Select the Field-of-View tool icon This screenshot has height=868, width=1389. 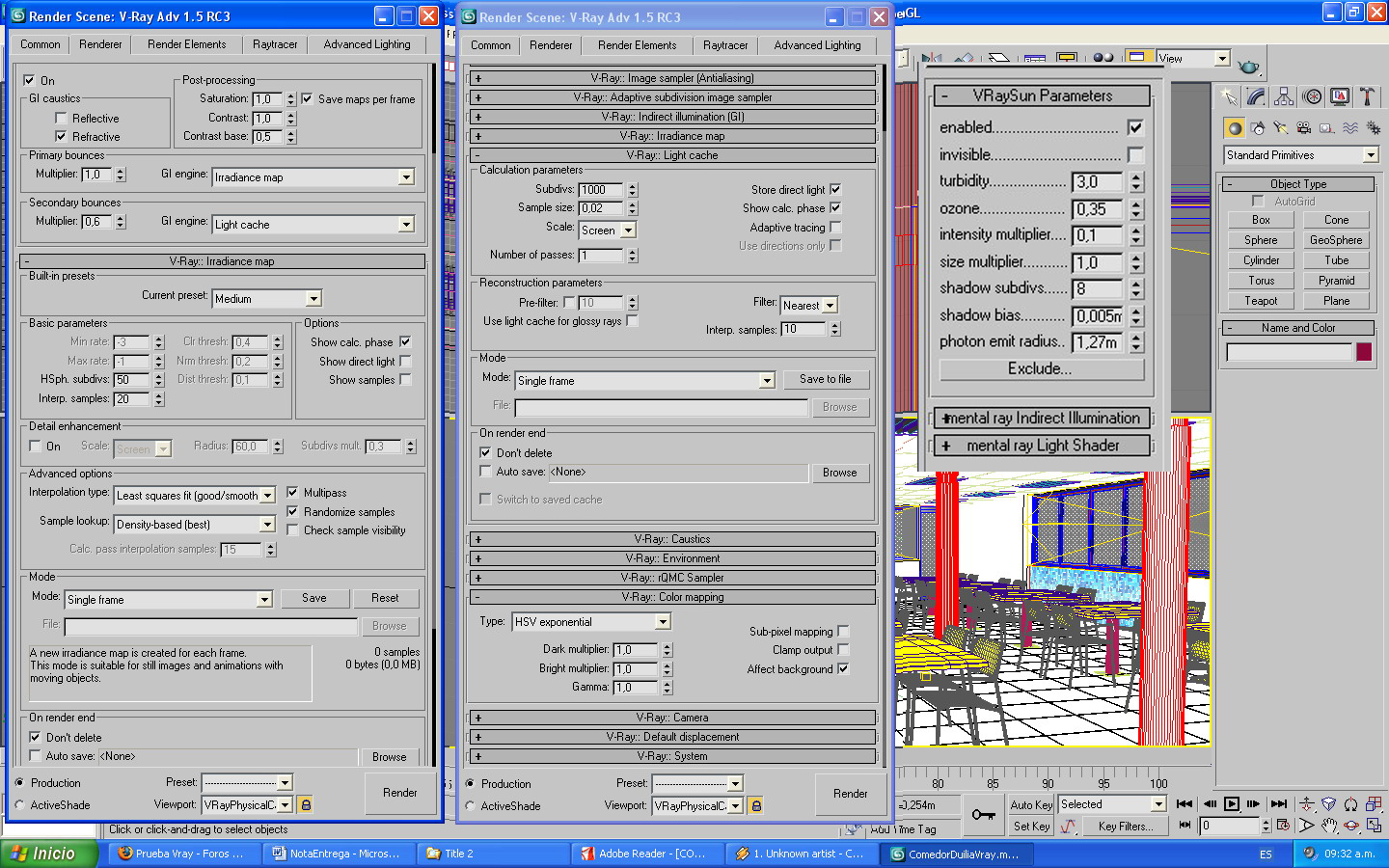pyautogui.click(x=1307, y=826)
